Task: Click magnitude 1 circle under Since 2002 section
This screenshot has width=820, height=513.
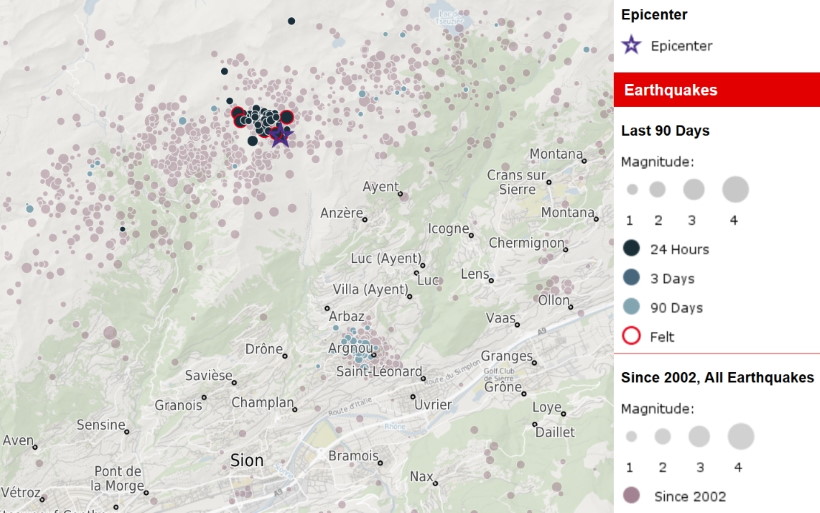Action: coord(631,437)
